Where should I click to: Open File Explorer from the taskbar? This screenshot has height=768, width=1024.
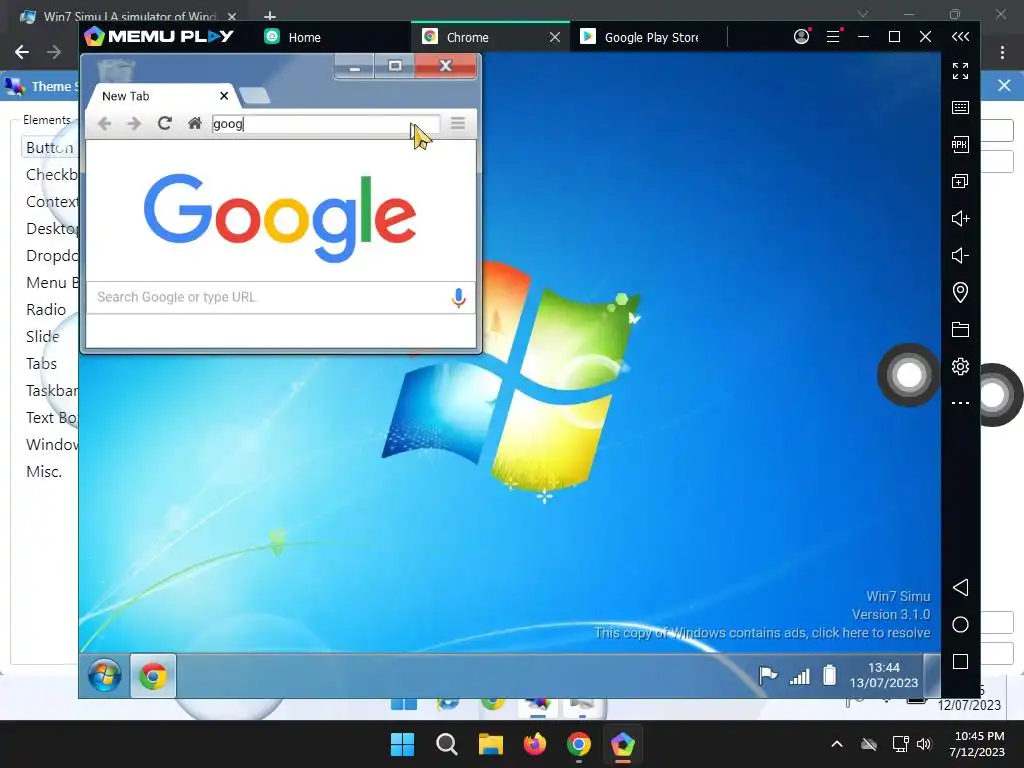tap(490, 744)
